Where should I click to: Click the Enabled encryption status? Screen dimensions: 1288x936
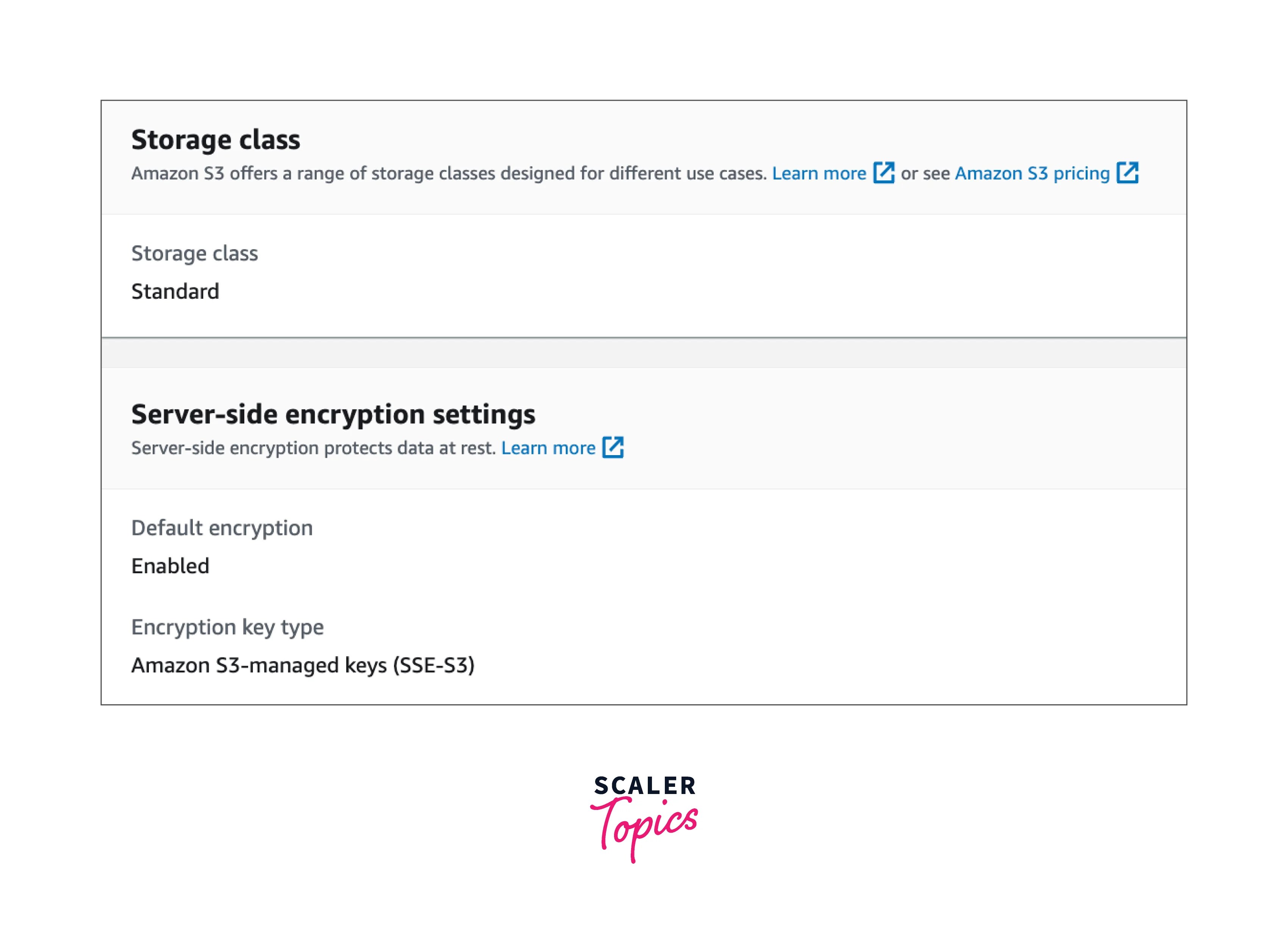coord(170,566)
